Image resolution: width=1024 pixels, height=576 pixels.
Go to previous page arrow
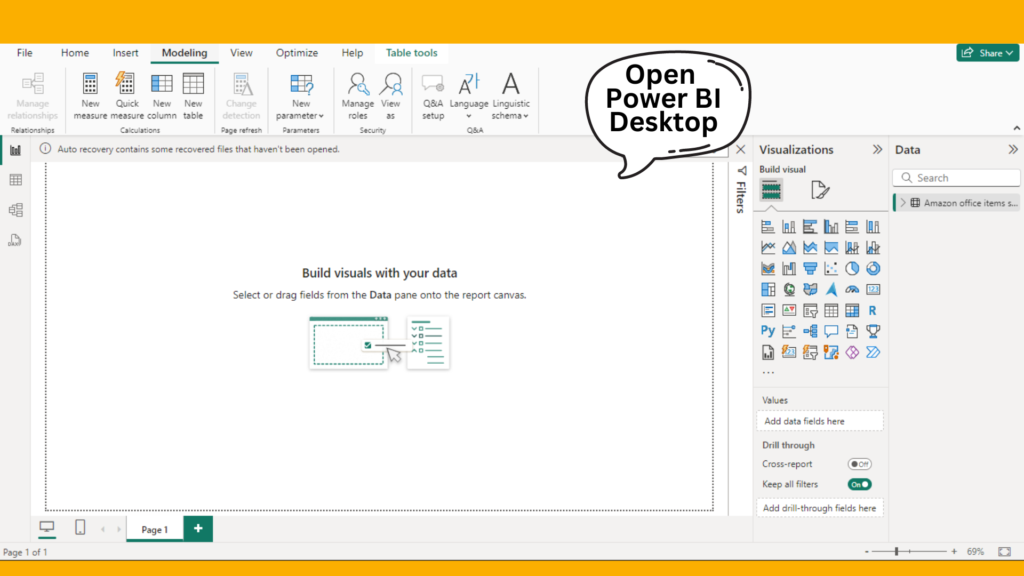[x=103, y=529]
